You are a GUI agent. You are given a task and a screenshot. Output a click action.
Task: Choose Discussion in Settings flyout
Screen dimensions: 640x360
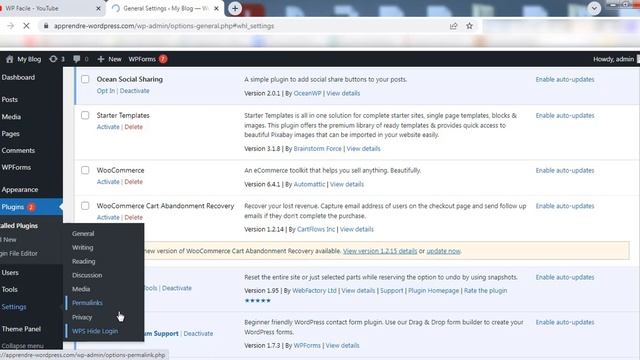[x=87, y=275]
